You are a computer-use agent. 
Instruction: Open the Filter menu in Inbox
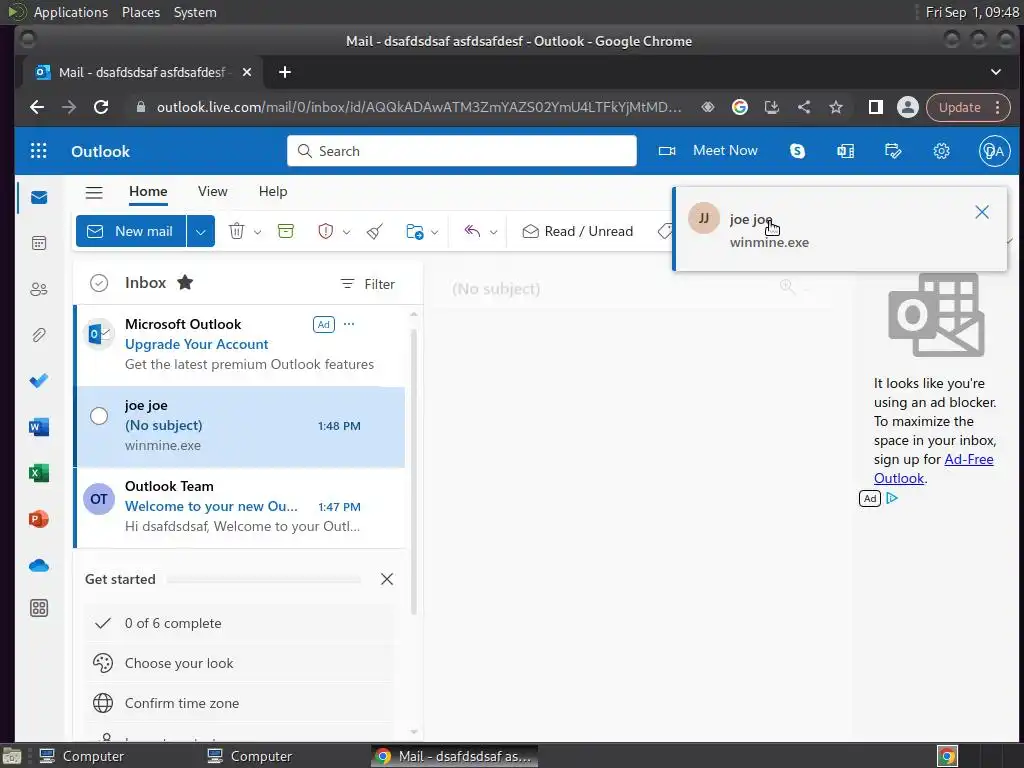coord(367,284)
